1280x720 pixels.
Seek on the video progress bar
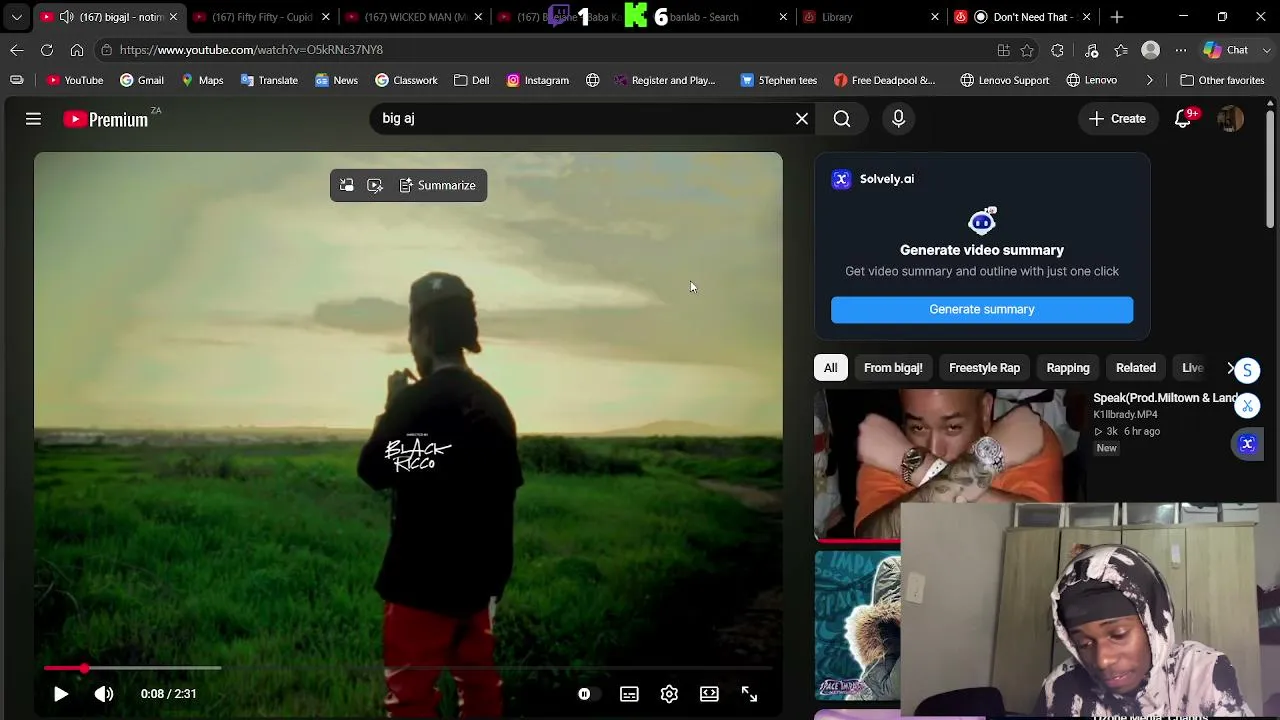408,668
